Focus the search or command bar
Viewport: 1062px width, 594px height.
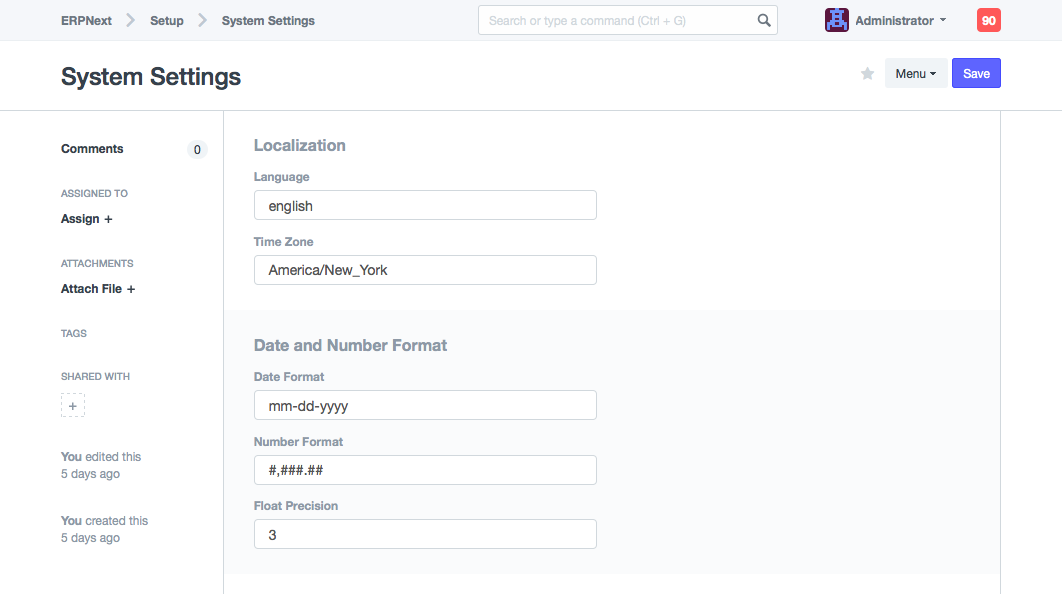(x=615, y=20)
